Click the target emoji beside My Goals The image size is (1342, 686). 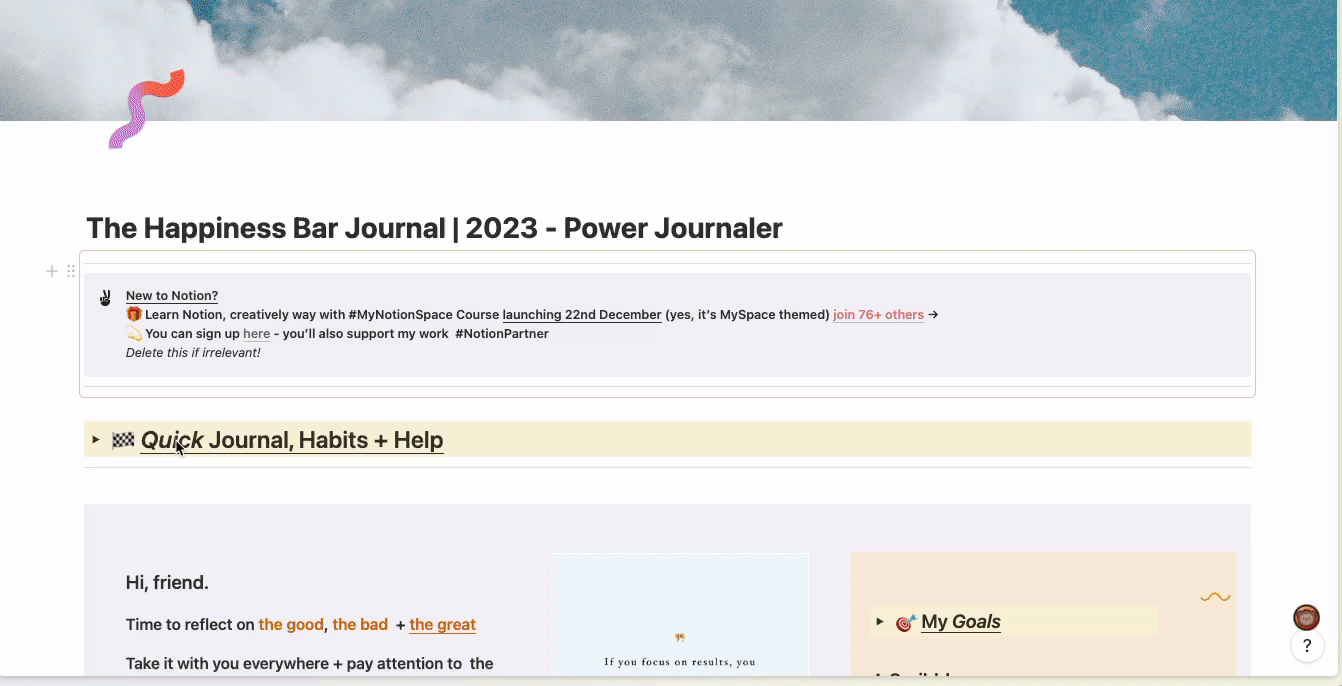coord(905,622)
